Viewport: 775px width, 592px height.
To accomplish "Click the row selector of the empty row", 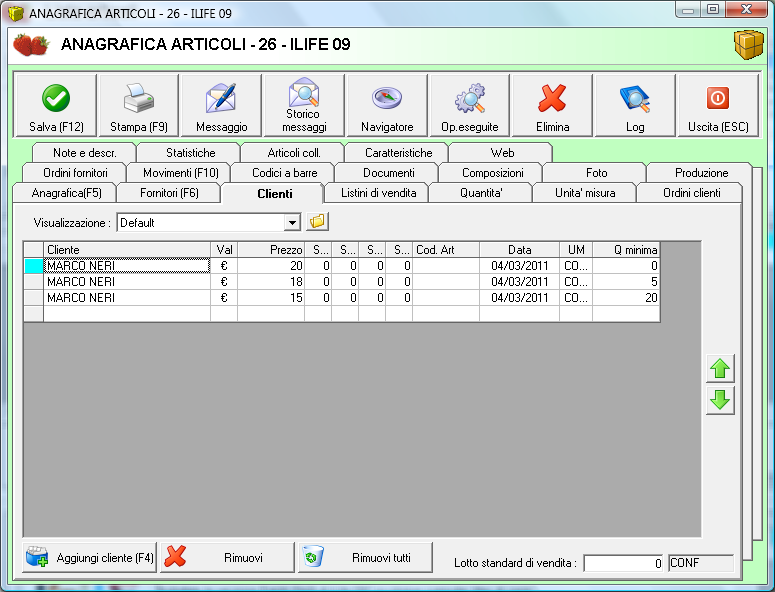I will point(34,314).
